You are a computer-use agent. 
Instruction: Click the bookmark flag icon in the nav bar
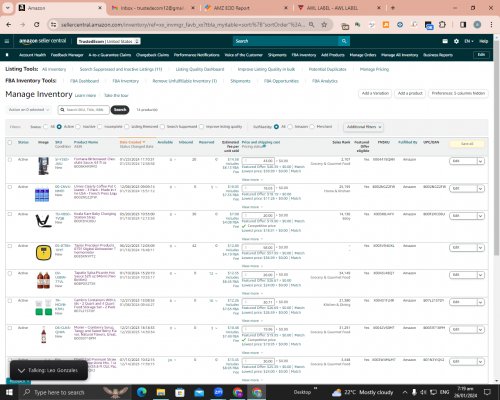click(7, 55)
